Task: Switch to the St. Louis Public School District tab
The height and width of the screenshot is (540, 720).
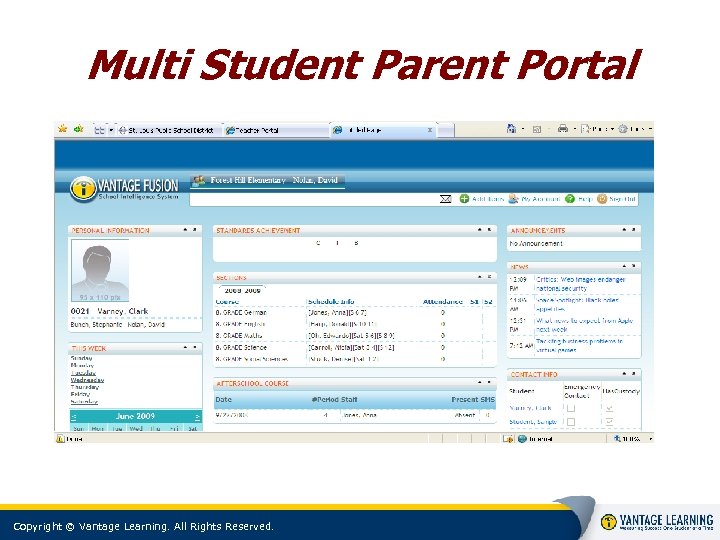Action: 169,130
